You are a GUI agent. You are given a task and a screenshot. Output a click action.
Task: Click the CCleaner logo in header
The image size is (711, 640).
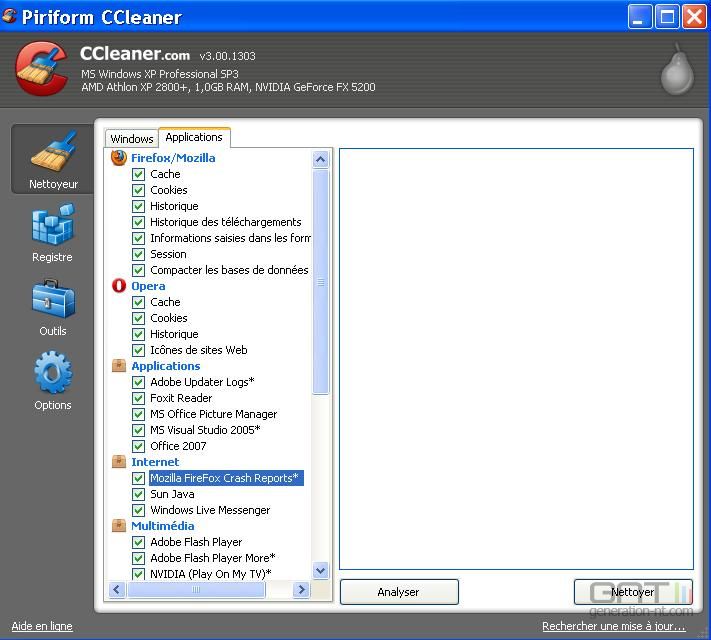[42, 68]
